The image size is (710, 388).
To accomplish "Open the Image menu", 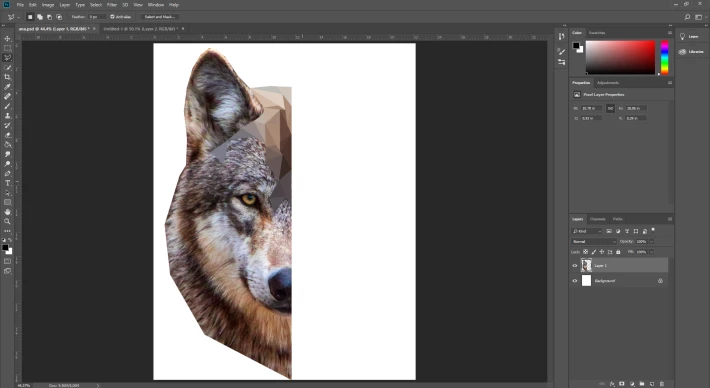I will (x=48, y=5).
